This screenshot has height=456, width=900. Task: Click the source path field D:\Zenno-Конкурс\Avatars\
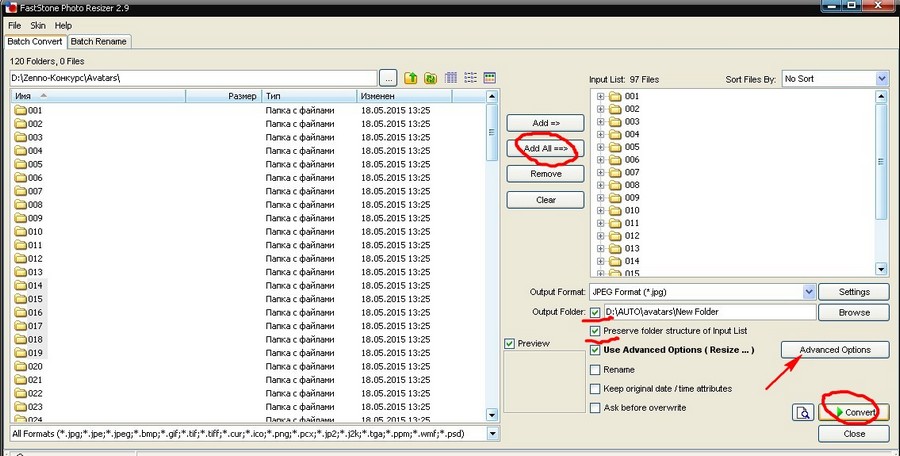coord(193,78)
